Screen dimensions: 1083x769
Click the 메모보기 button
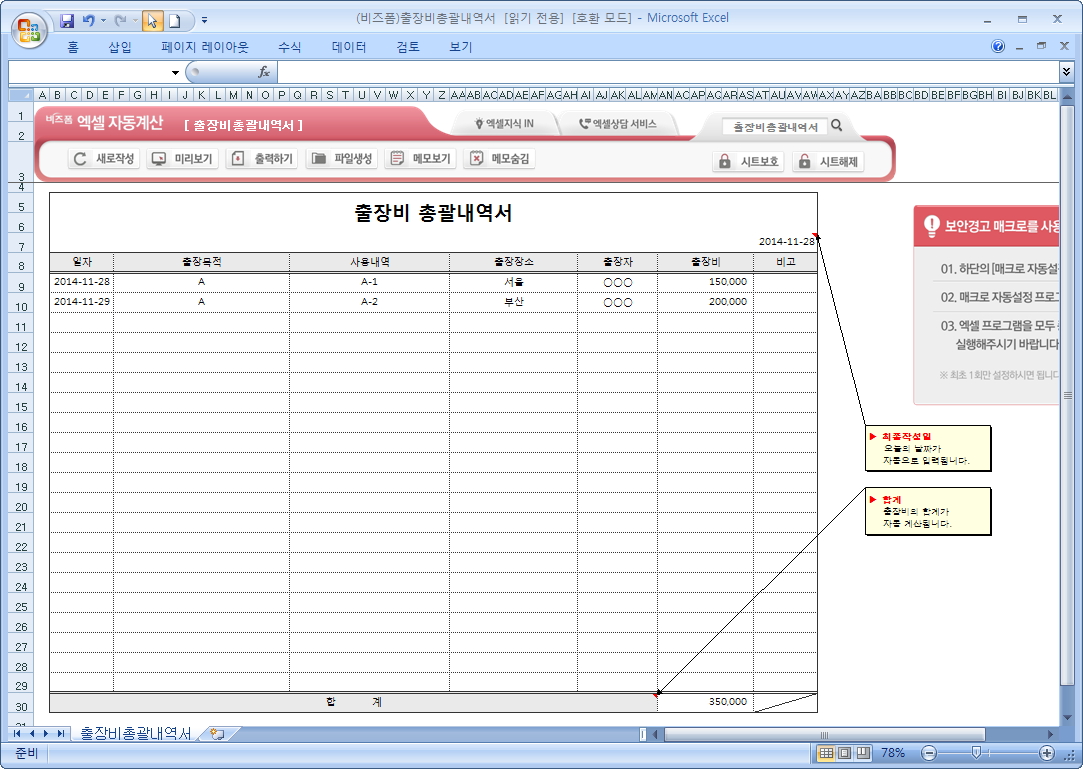click(x=420, y=159)
